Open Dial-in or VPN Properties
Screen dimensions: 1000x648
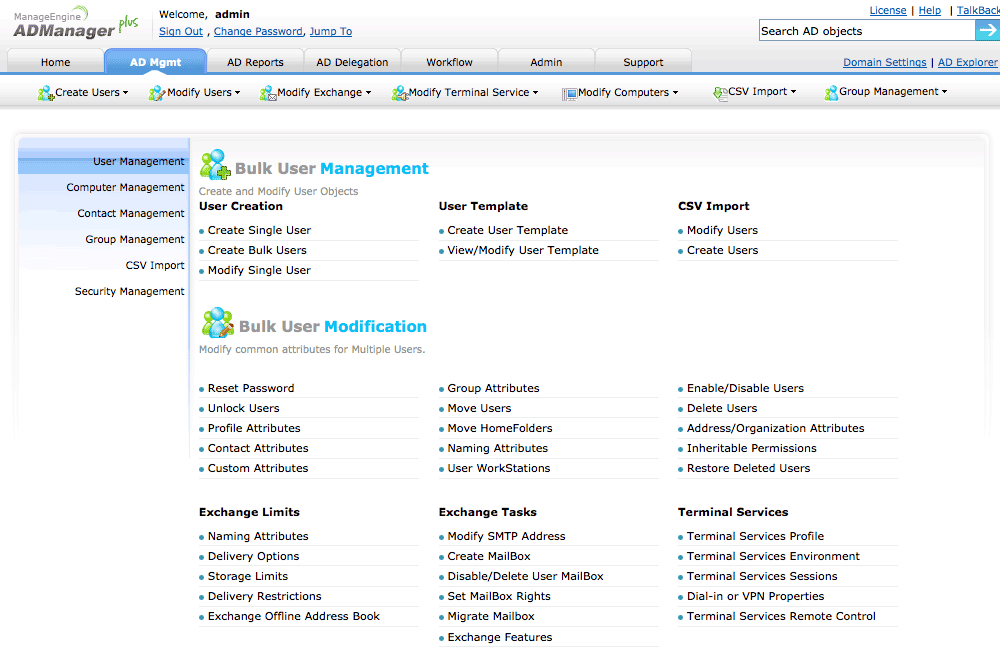click(755, 596)
